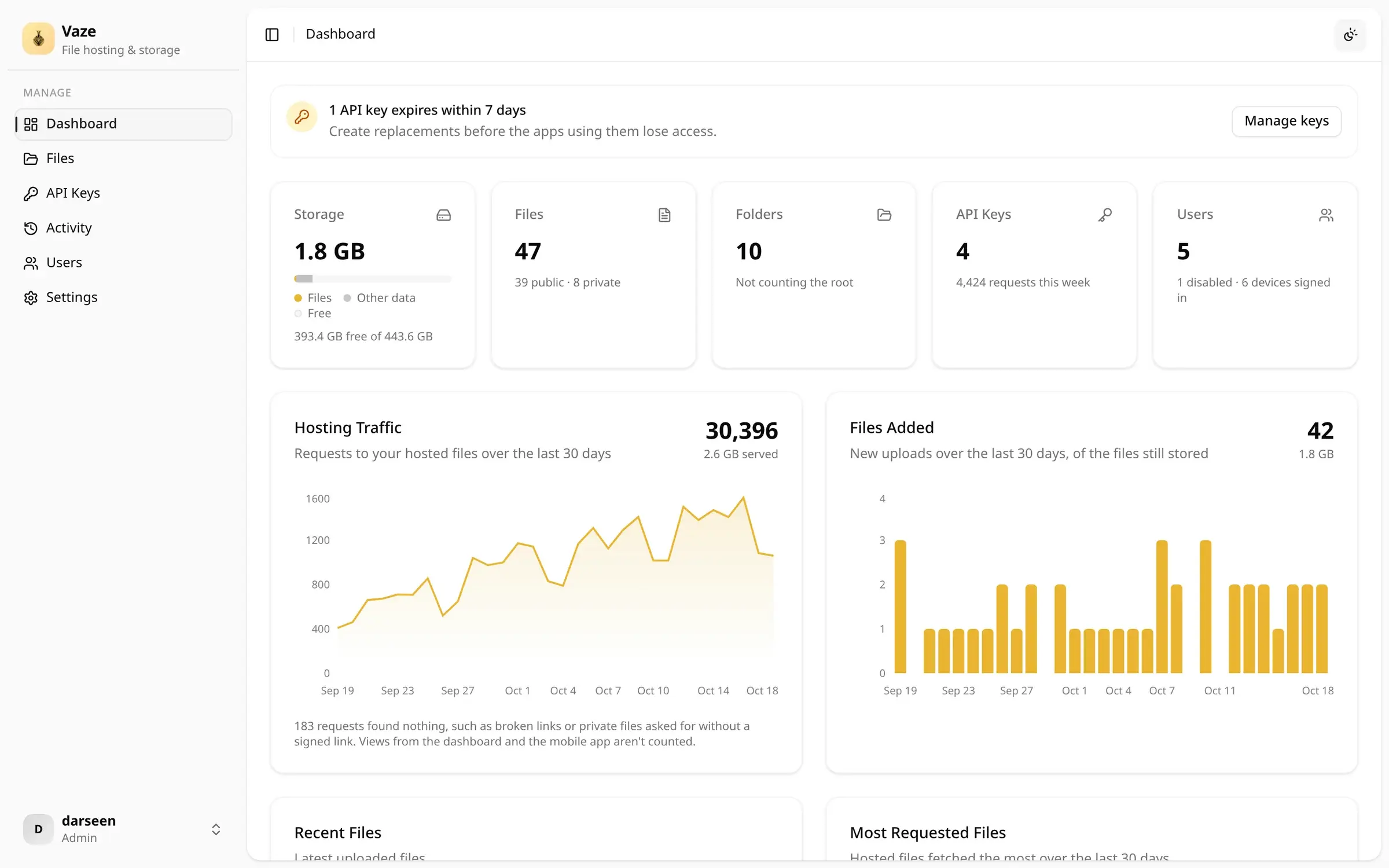Click the document icon on the Files card
The image size is (1389, 868).
pyautogui.click(x=664, y=215)
